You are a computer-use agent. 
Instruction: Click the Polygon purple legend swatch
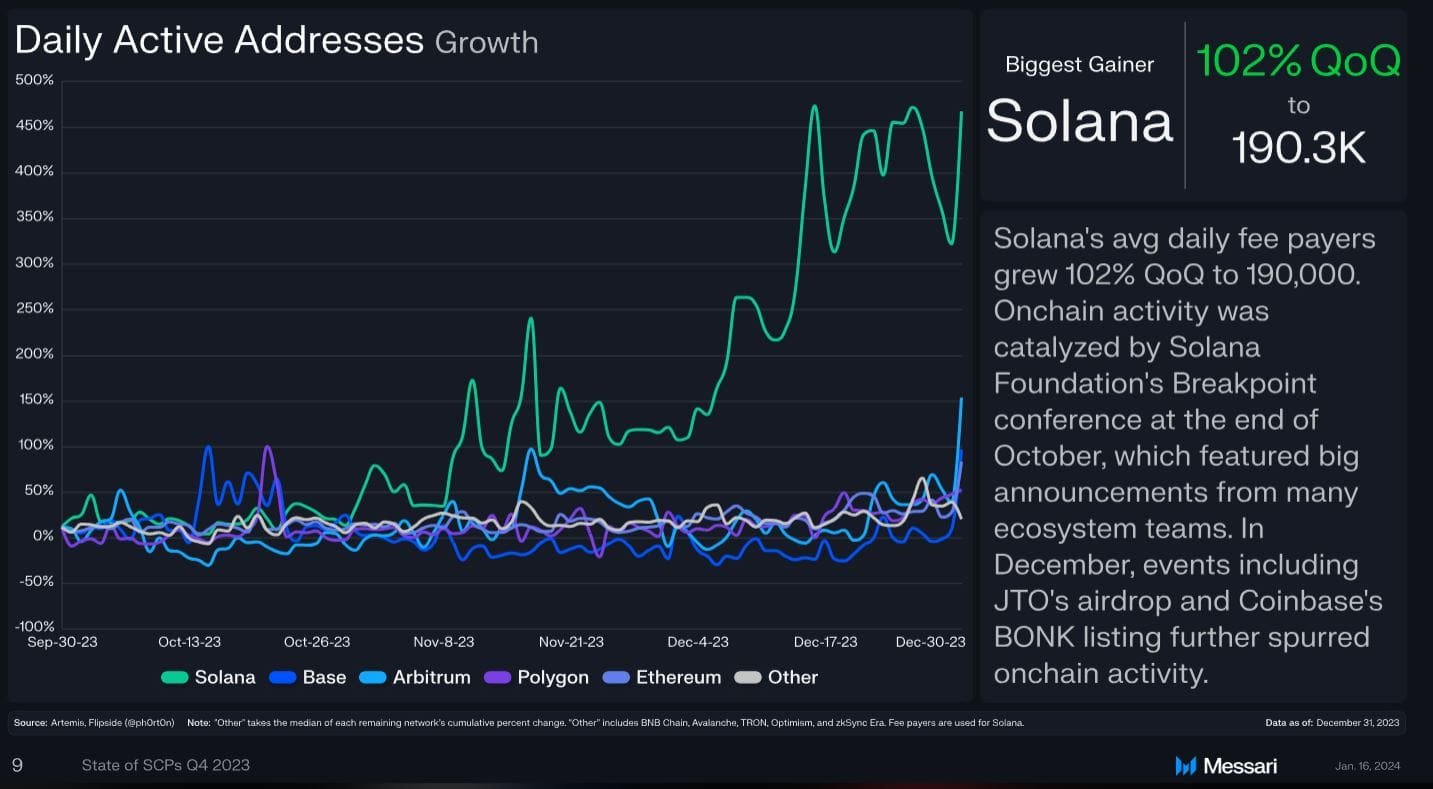point(498,678)
